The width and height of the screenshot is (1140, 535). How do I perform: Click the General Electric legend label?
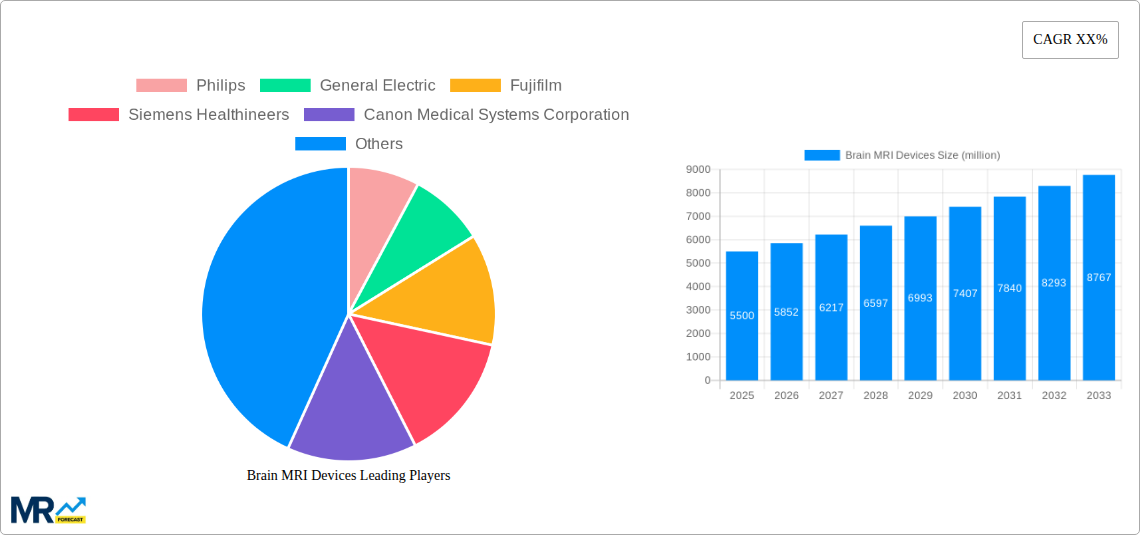377,86
